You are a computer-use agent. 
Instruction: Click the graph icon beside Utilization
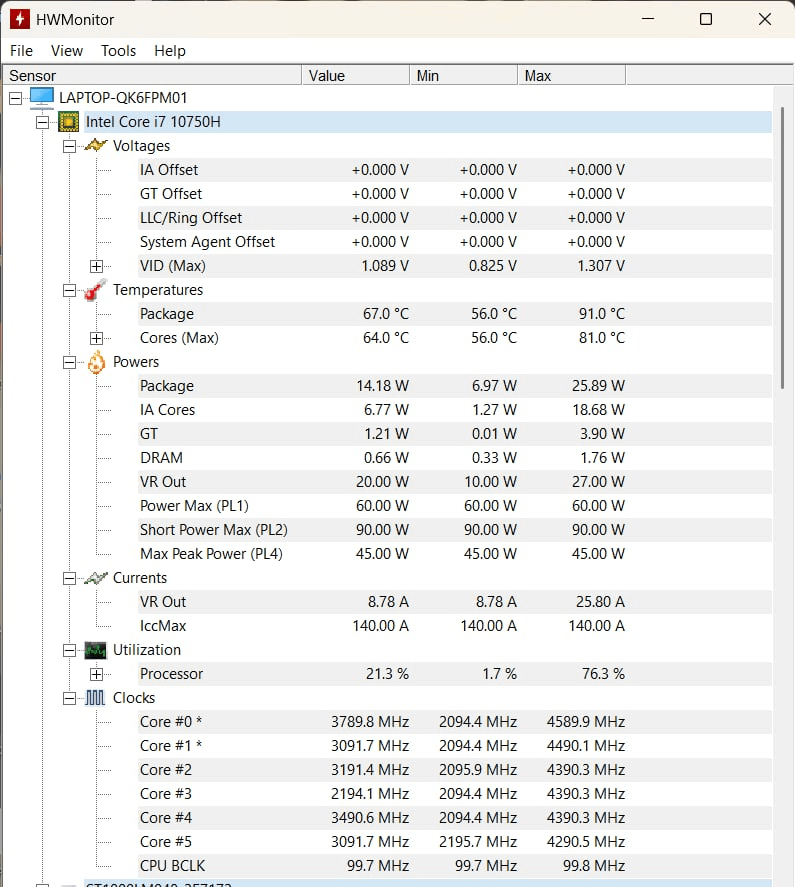(96, 649)
